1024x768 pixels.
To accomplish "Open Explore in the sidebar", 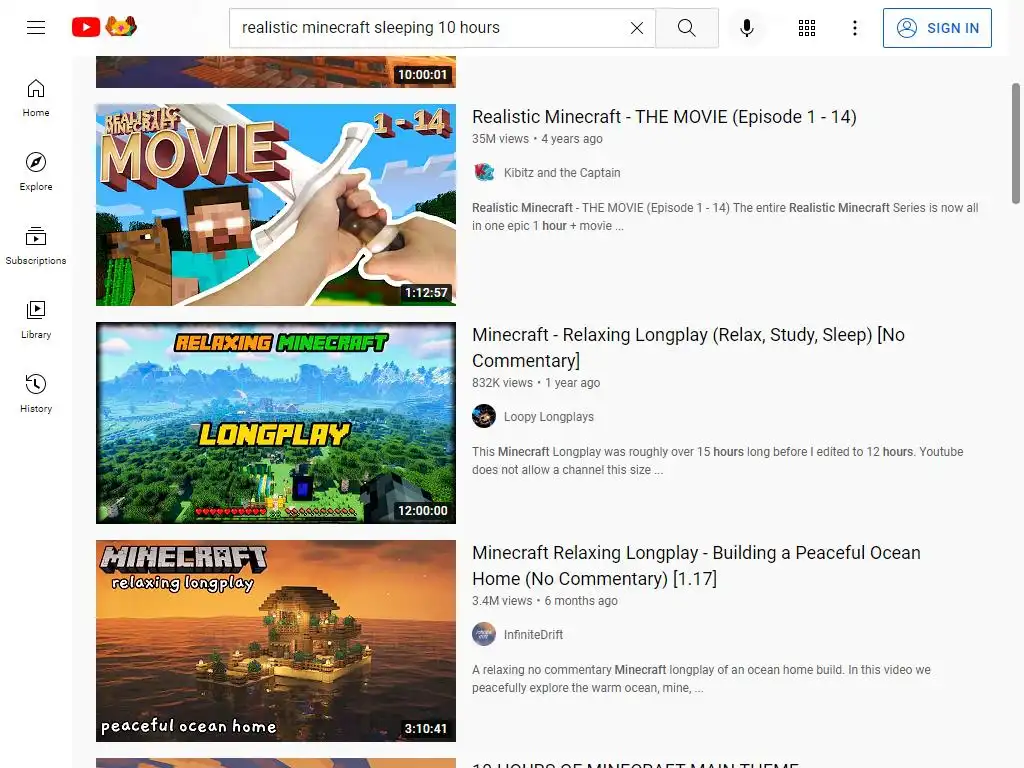I will tap(36, 172).
